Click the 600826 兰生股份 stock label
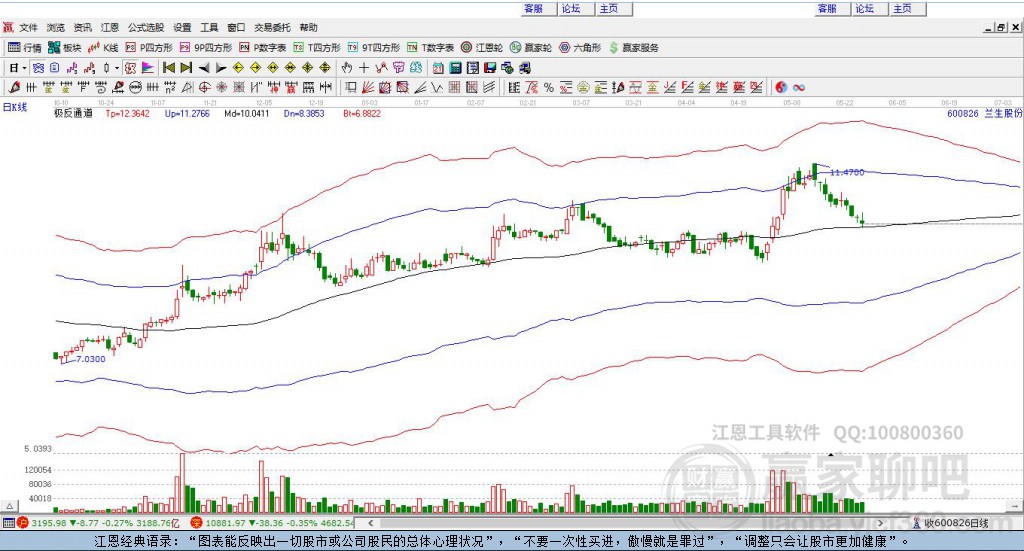 point(984,113)
